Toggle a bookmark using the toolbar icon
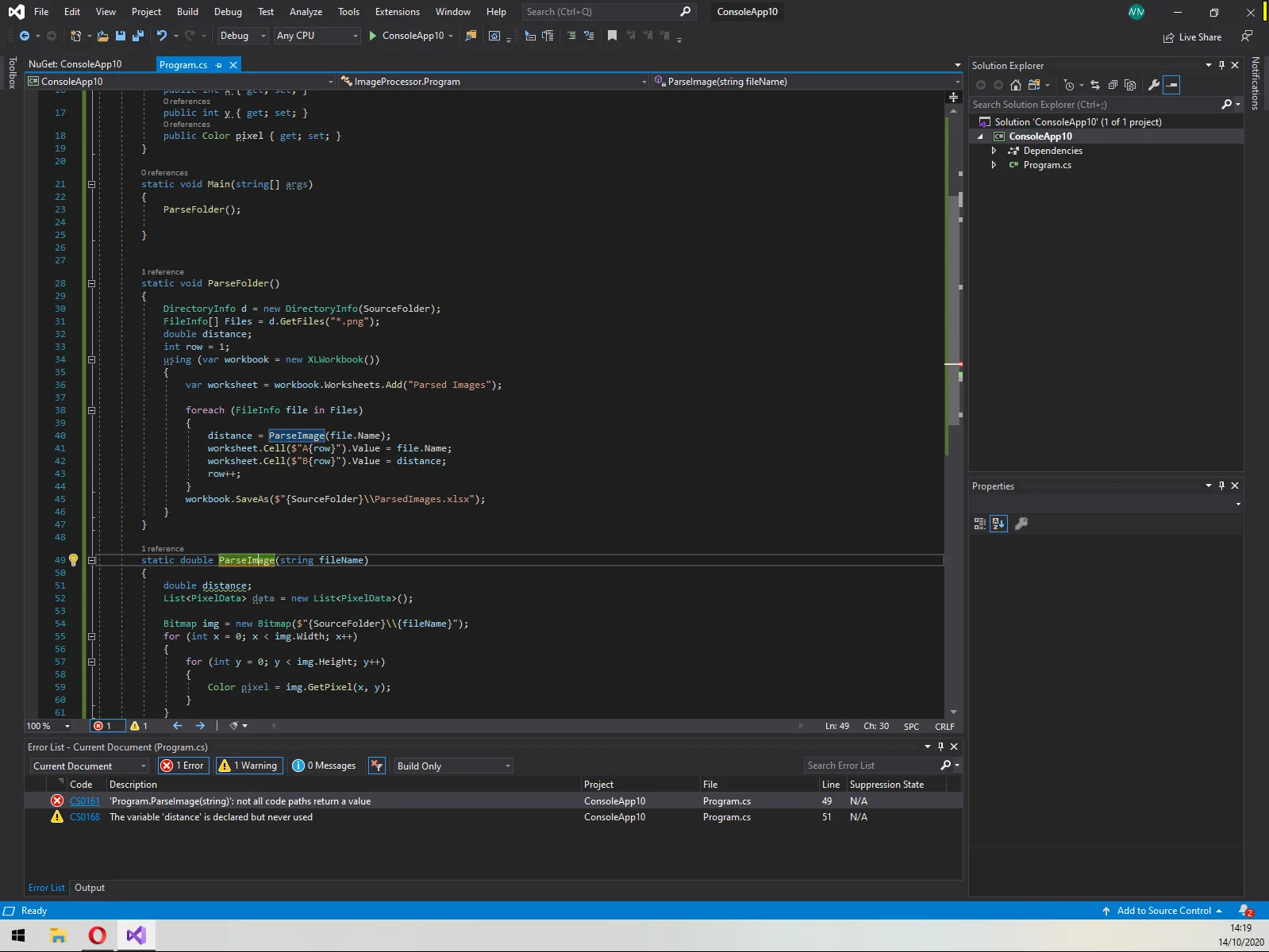The width and height of the screenshot is (1269, 952). coord(612,36)
